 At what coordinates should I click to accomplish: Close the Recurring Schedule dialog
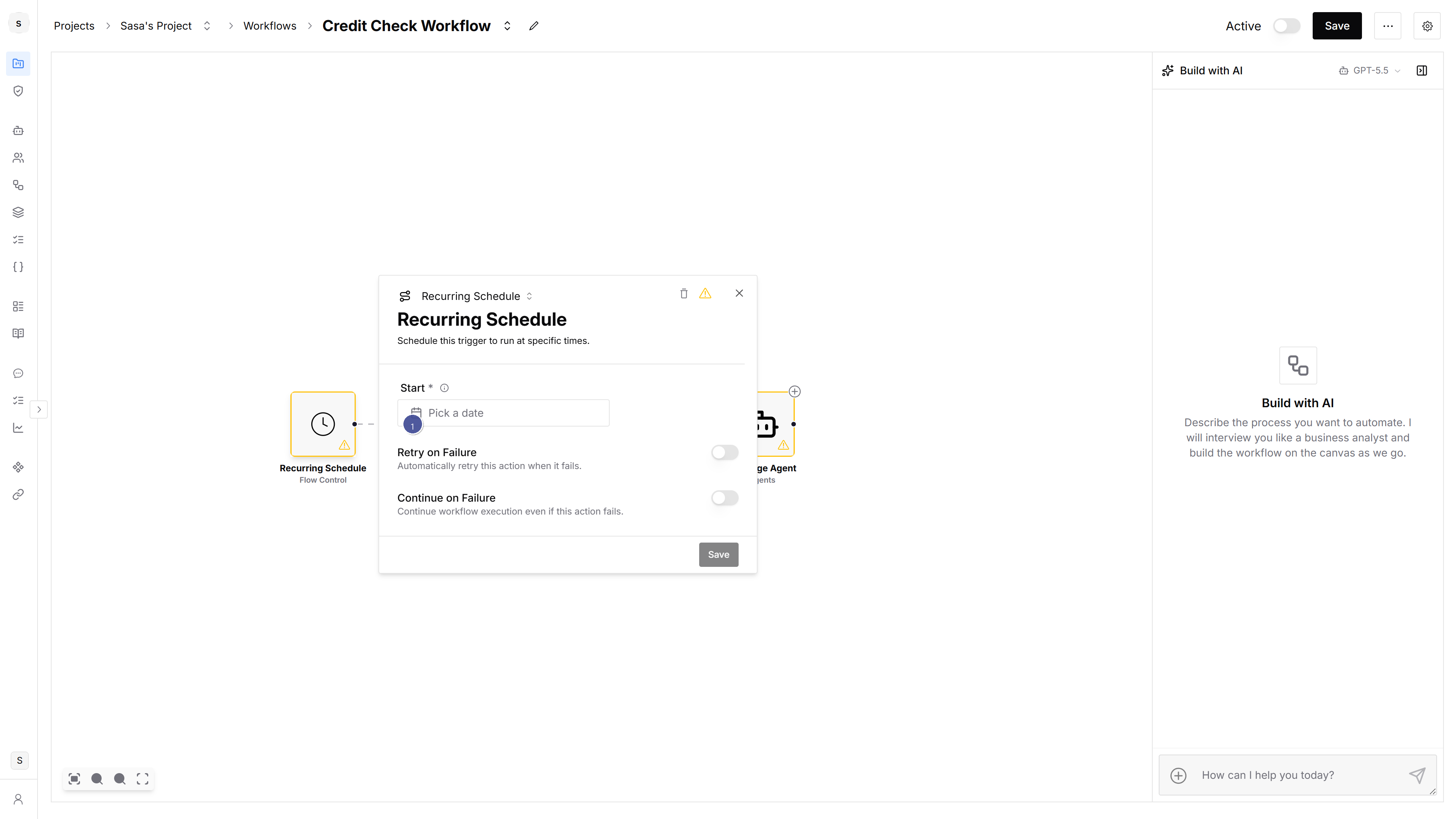pos(739,293)
